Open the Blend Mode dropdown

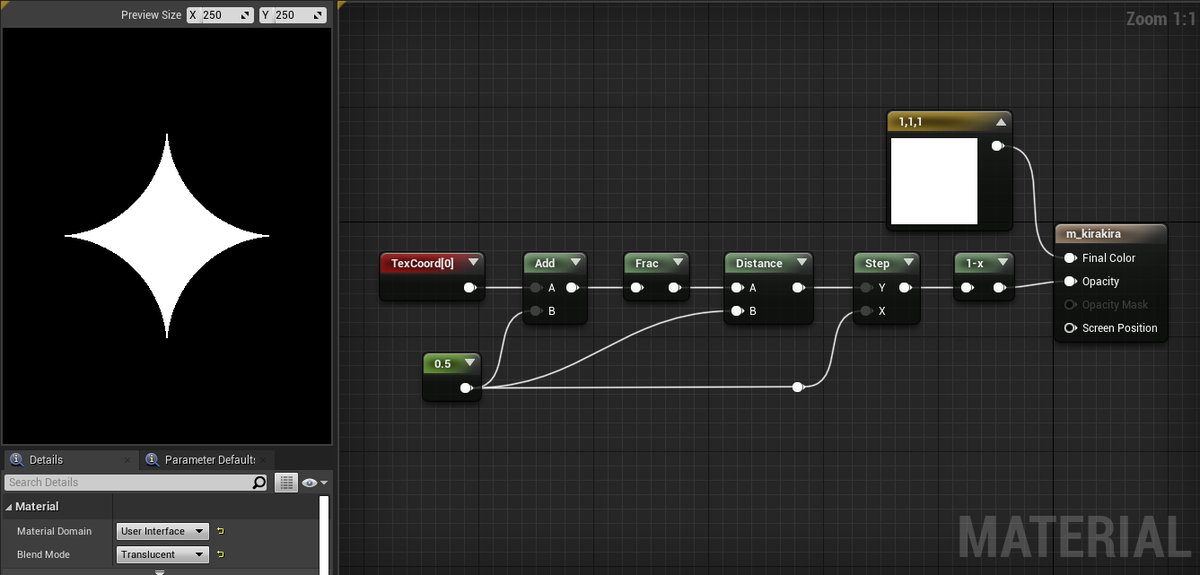click(162, 554)
